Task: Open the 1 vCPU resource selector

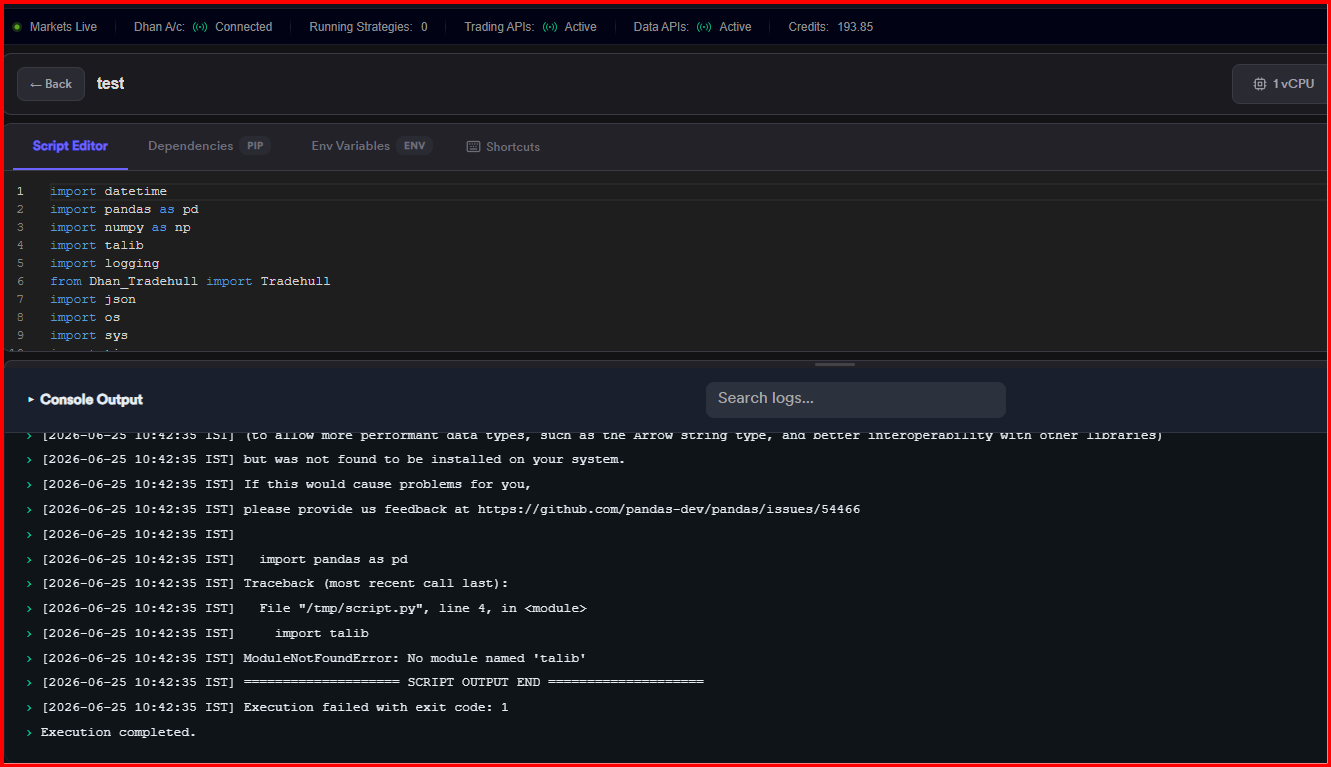Action: coord(1282,84)
